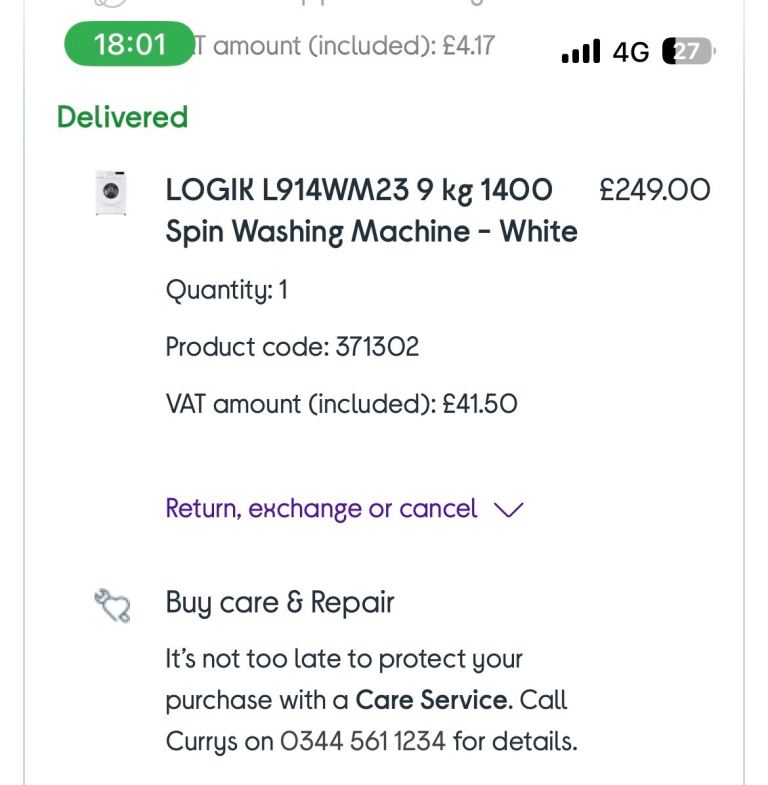Click the stethoscope care icon
The width and height of the screenshot is (768, 785).
pyautogui.click(x=112, y=605)
